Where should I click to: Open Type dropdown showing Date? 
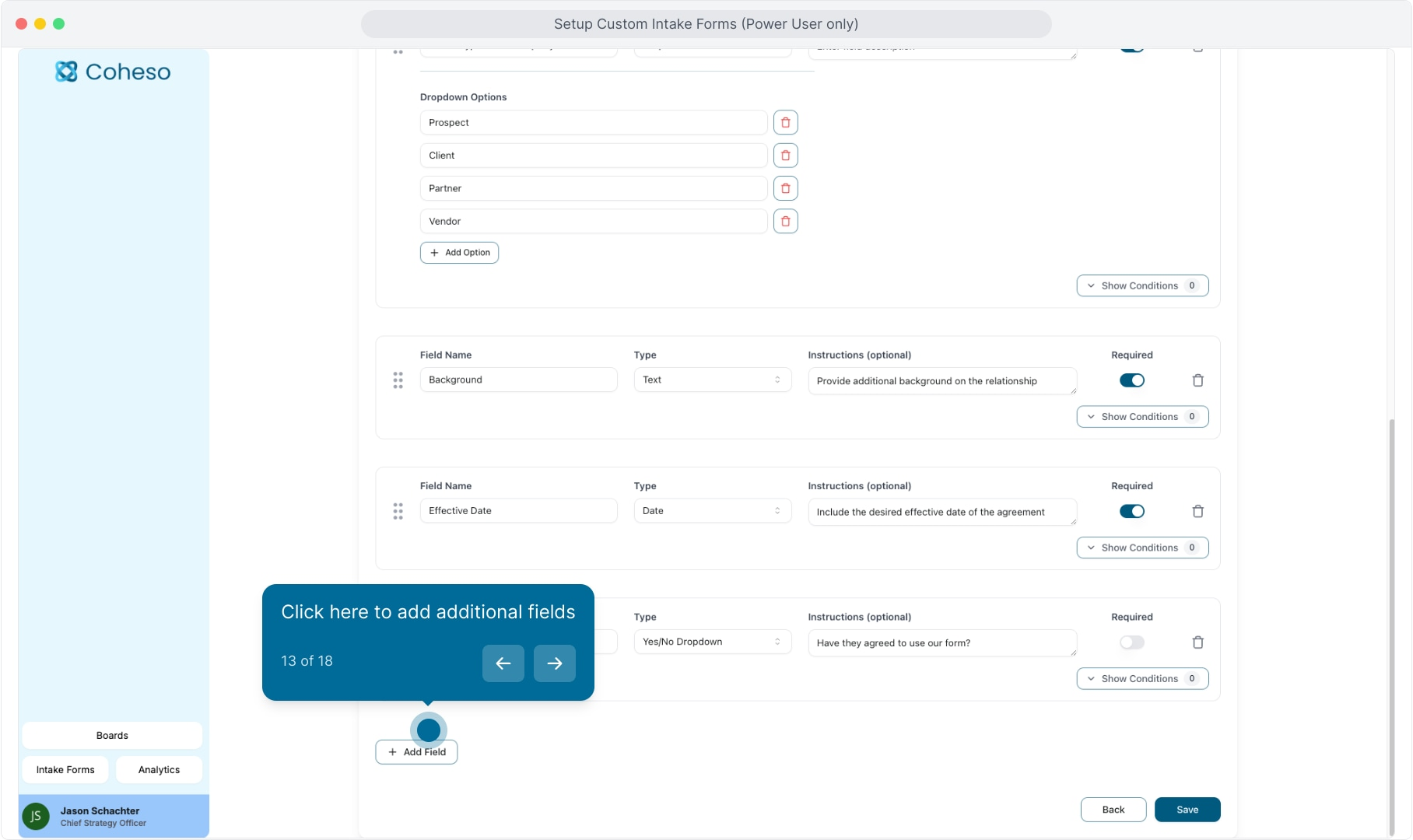pos(711,511)
